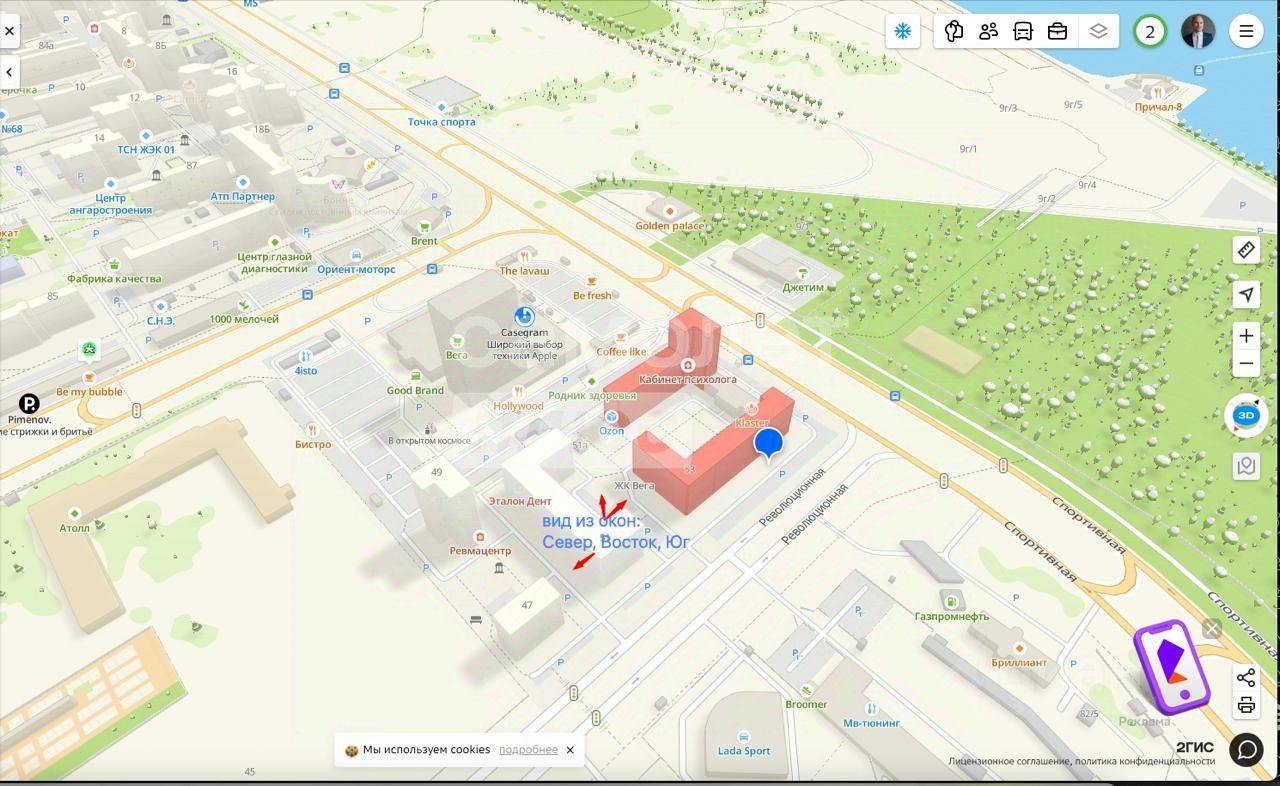The height and width of the screenshot is (786, 1280).
Task: Select the ruler distance measuring tool
Action: pyautogui.click(x=1246, y=250)
